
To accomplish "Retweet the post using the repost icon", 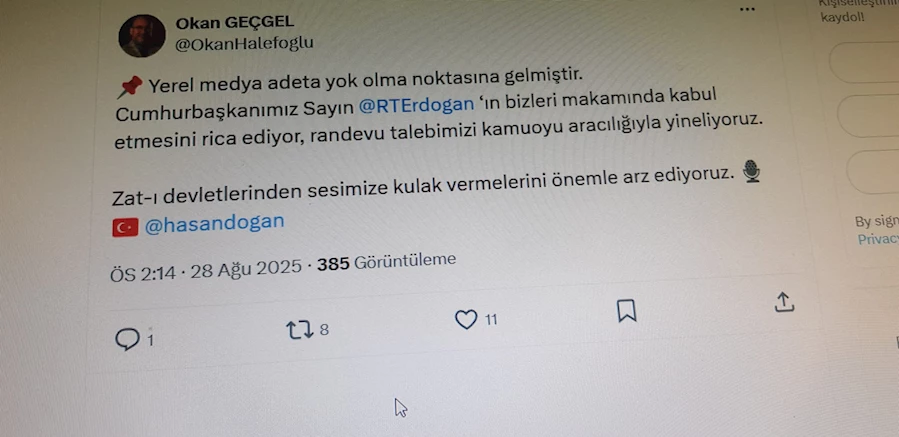I will (299, 330).
